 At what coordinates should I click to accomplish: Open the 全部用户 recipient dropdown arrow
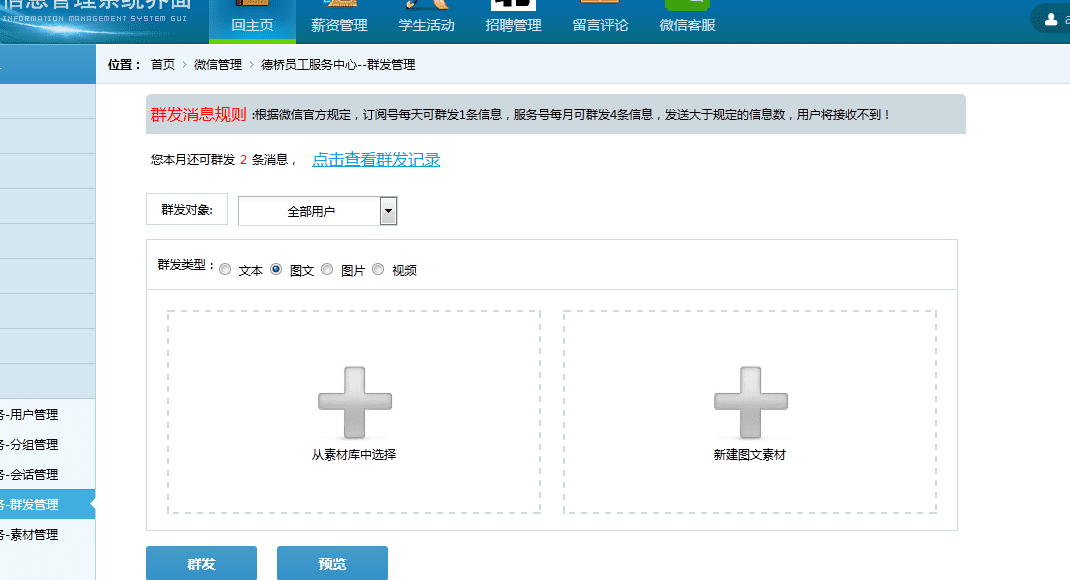point(388,211)
